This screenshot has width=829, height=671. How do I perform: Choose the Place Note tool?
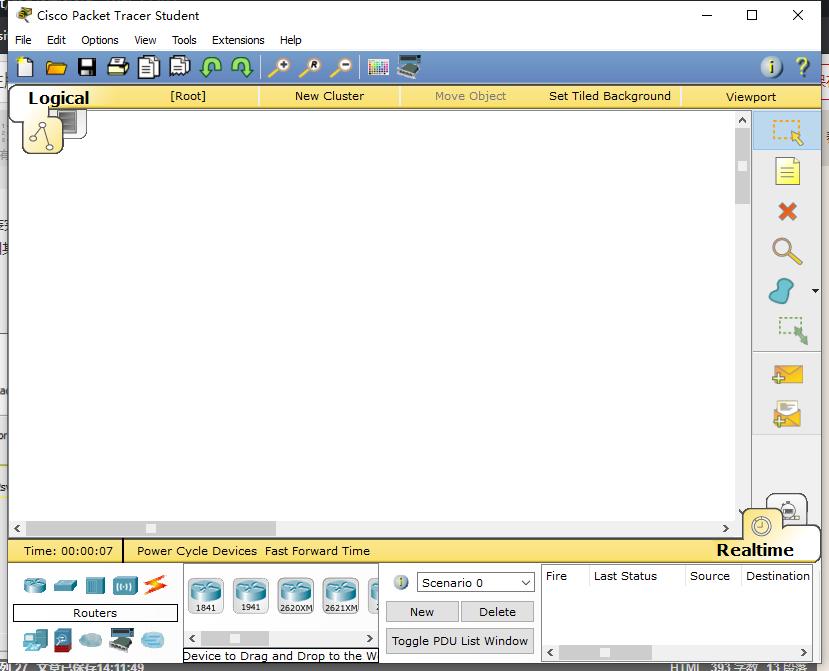[787, 171]
